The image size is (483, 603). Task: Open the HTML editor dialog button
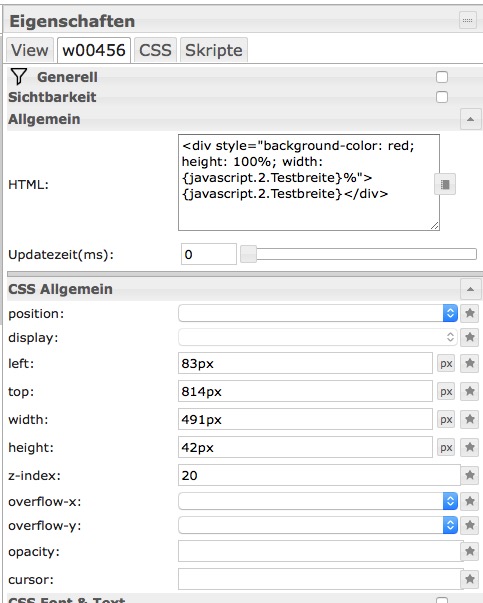click(445, 185)
